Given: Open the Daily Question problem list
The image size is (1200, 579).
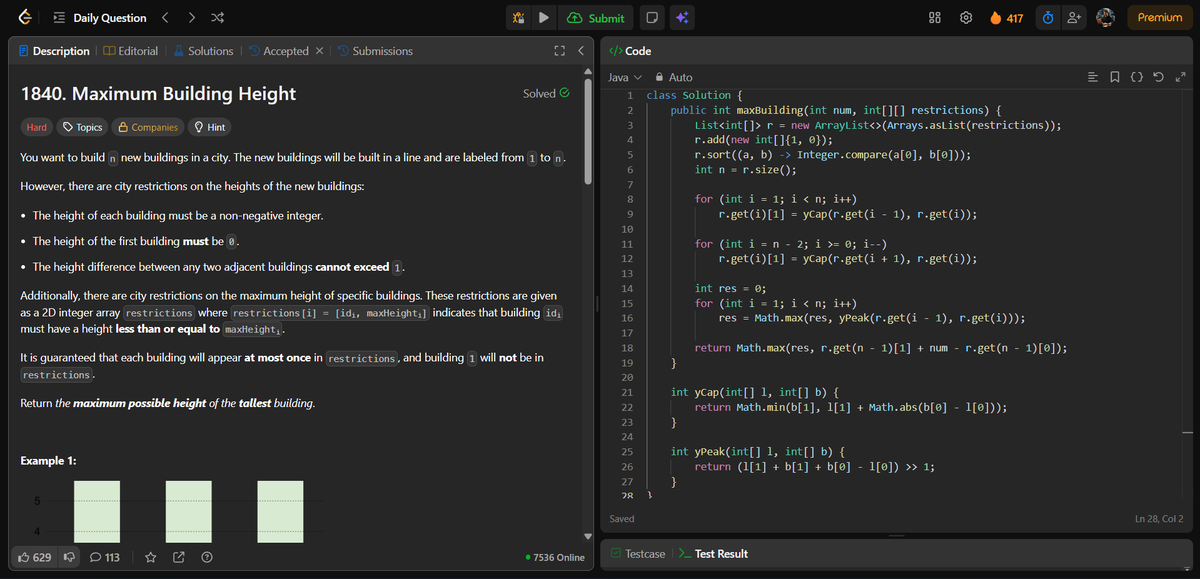Looking at the screenshot, I should pos(100,18).
